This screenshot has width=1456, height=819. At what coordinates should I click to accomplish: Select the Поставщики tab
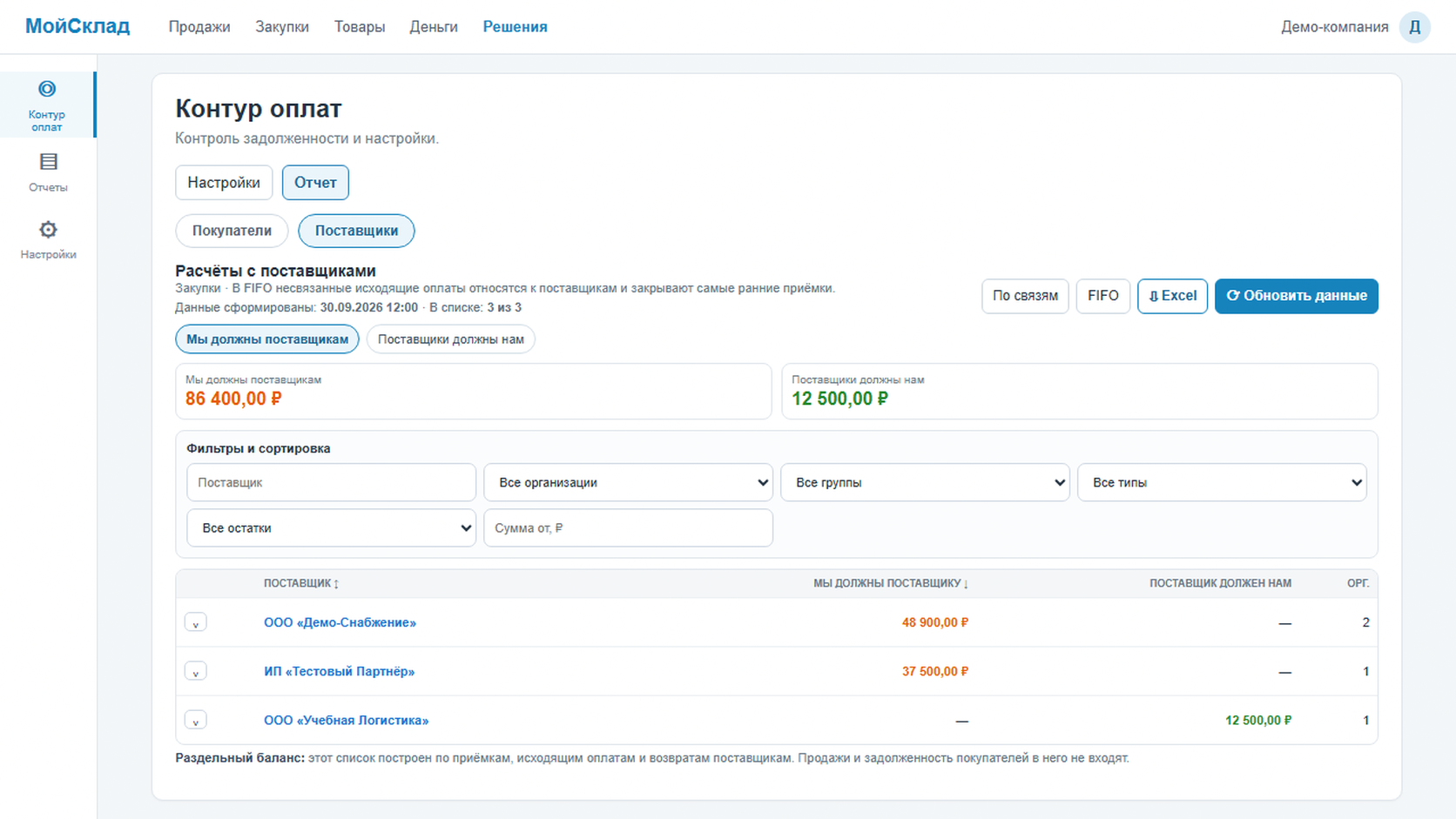point(356,231)
